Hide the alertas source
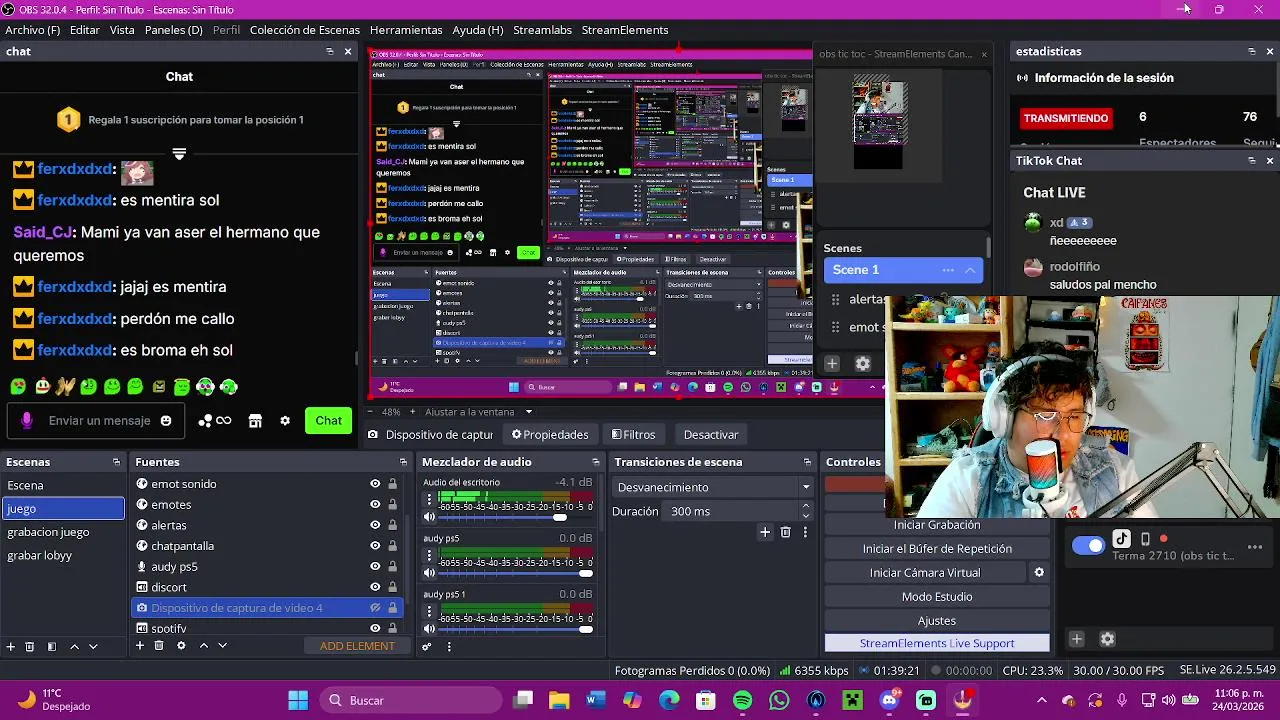This screenshot has width=1280, height=720. 375,525
